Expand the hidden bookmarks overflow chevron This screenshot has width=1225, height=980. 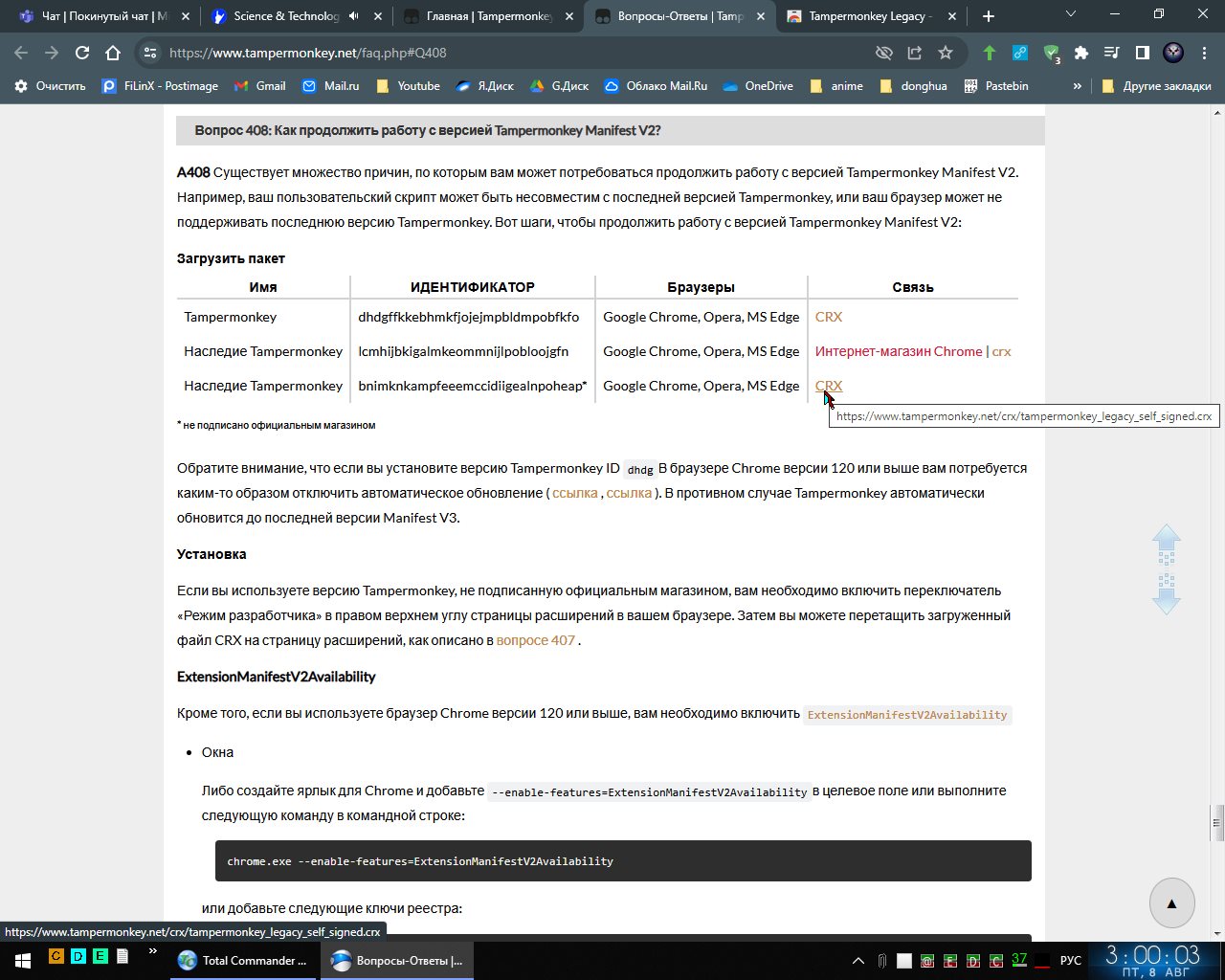tap(1077, 86)
